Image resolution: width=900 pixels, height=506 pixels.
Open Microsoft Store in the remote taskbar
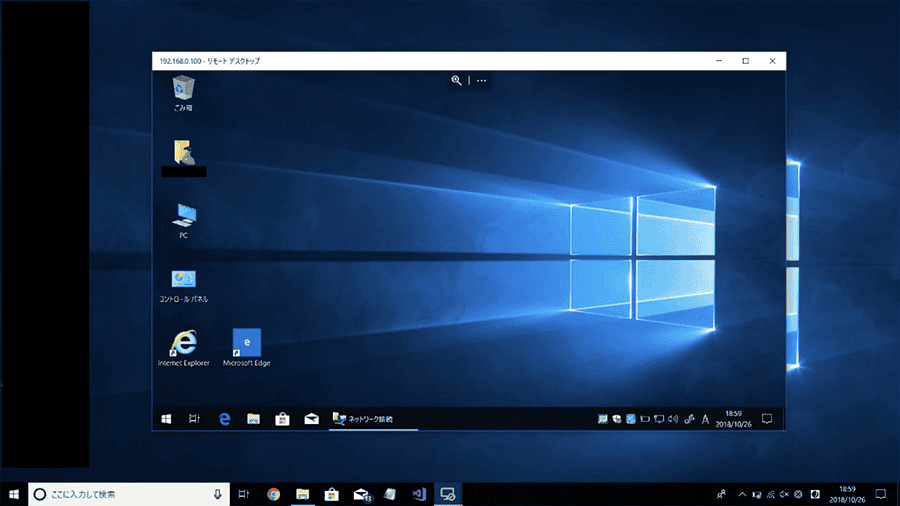point(282,419)
